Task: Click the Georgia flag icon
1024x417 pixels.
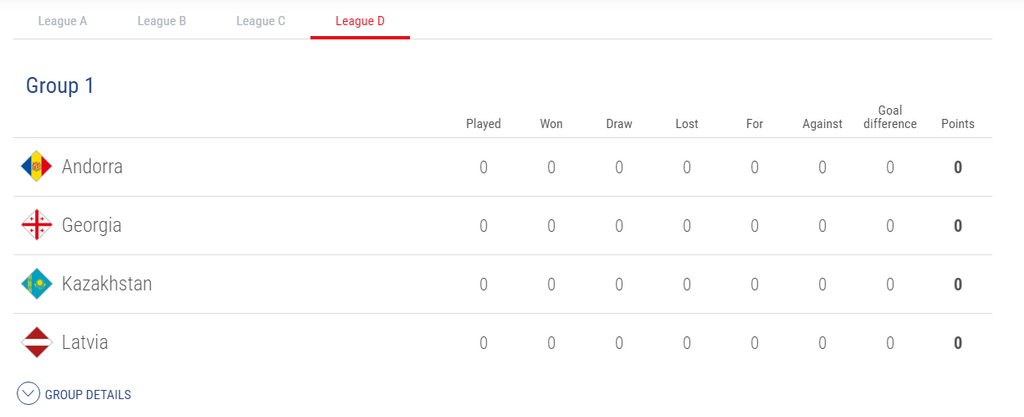Action: [36, 225]
